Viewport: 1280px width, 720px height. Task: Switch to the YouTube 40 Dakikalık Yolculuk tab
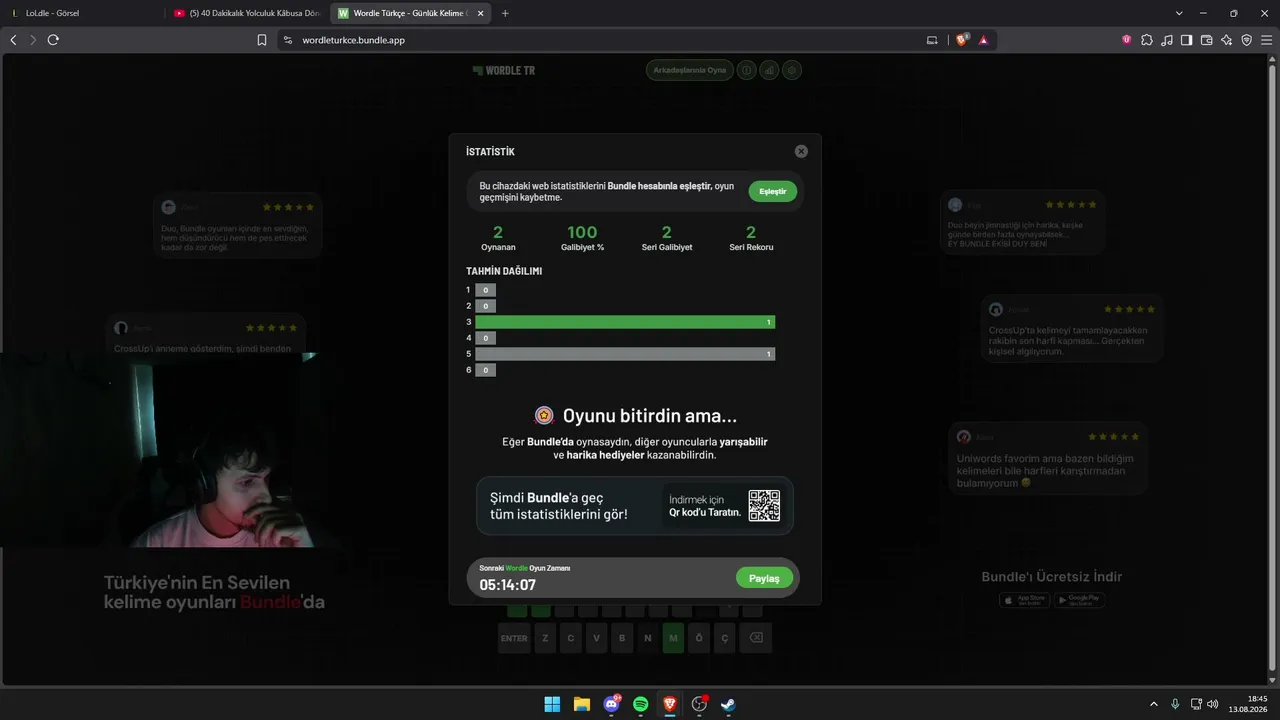tap(248, 13)
